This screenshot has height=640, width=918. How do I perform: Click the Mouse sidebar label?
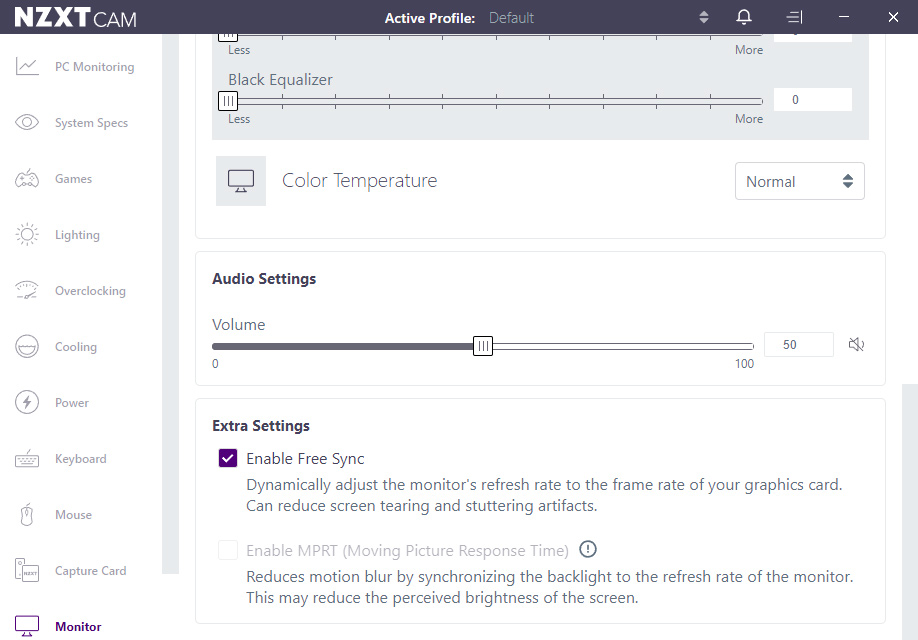(x=73, y=515)
